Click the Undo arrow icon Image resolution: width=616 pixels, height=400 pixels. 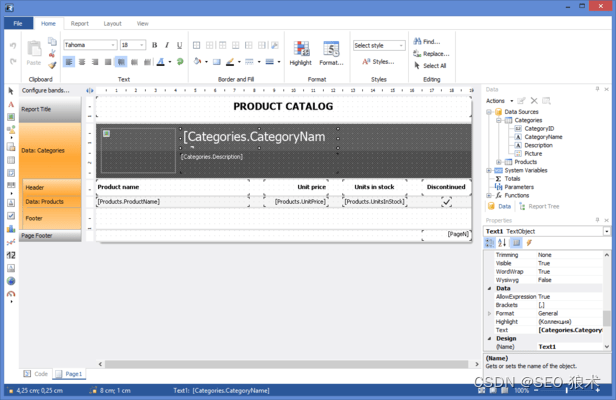tap(13, 45)
